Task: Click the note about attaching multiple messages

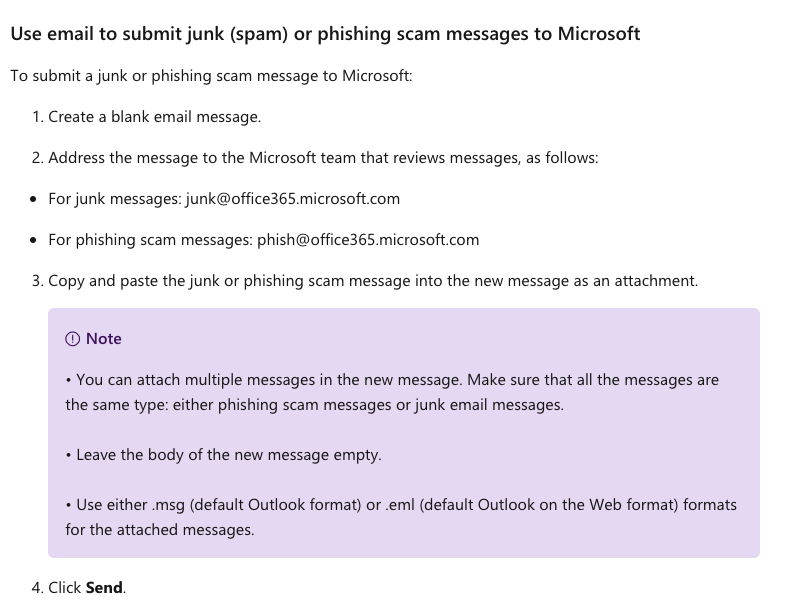Action: coord(392,392)
